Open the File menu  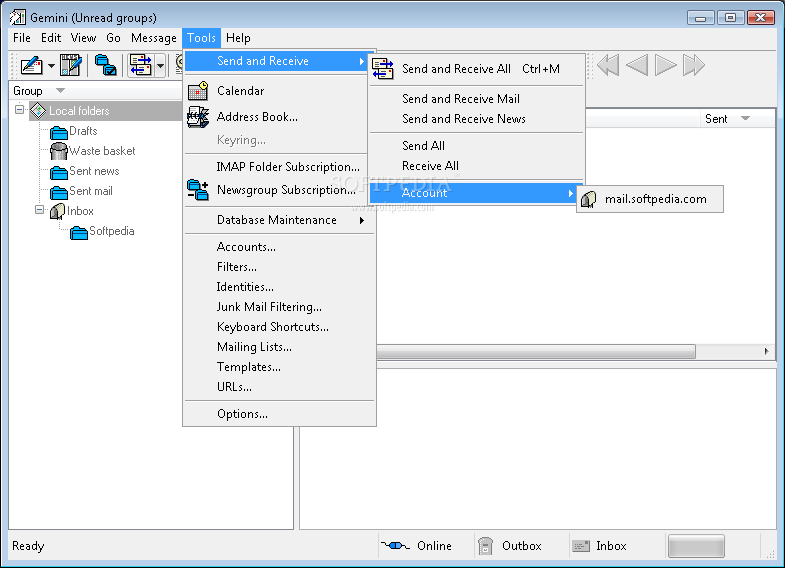22,38
